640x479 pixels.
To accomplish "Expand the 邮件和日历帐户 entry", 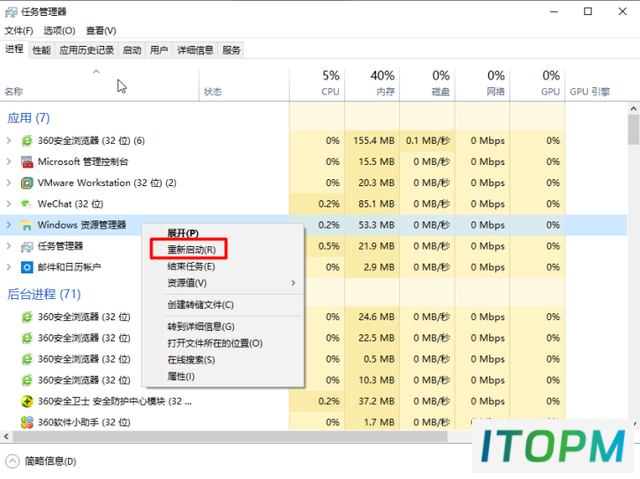I will click(9, 267).
